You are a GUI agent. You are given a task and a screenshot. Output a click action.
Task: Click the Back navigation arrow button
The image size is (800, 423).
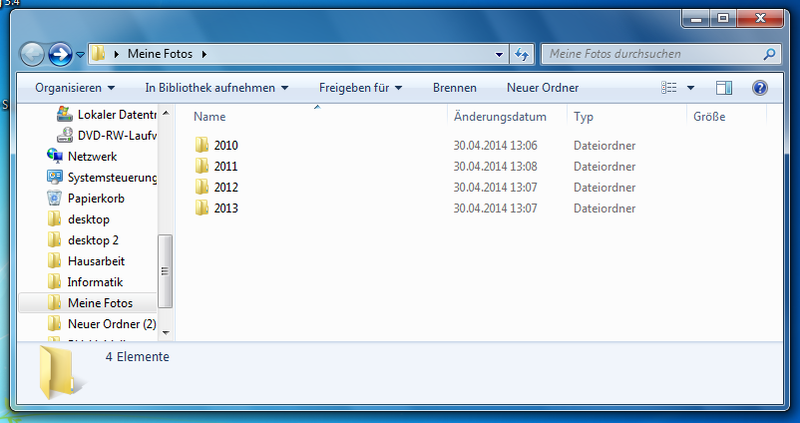click(x=32, y=54)
